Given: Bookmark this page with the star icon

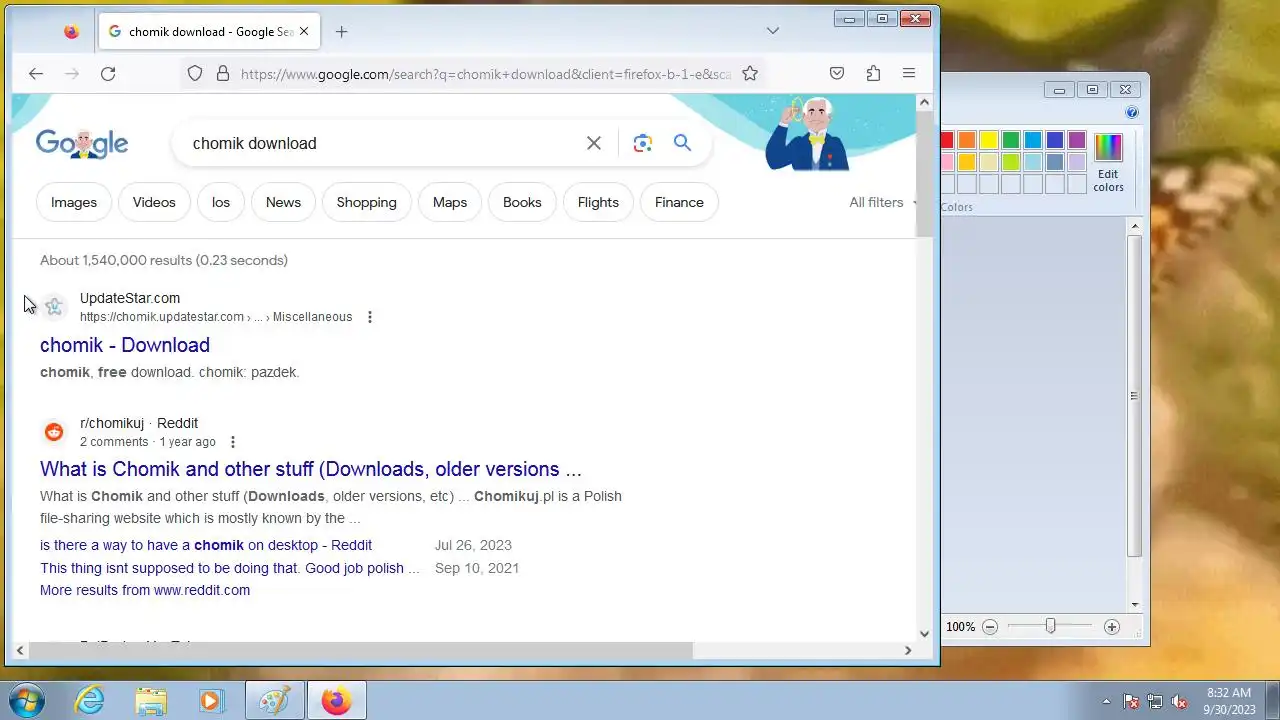Looking at the screenshot, I should tap(750, 73).
